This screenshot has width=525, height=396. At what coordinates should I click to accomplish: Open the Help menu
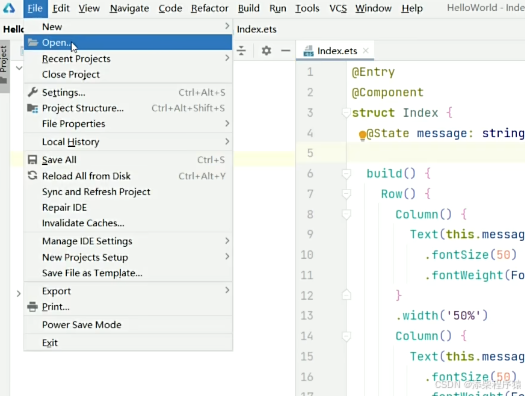click(x=412, y=8)
